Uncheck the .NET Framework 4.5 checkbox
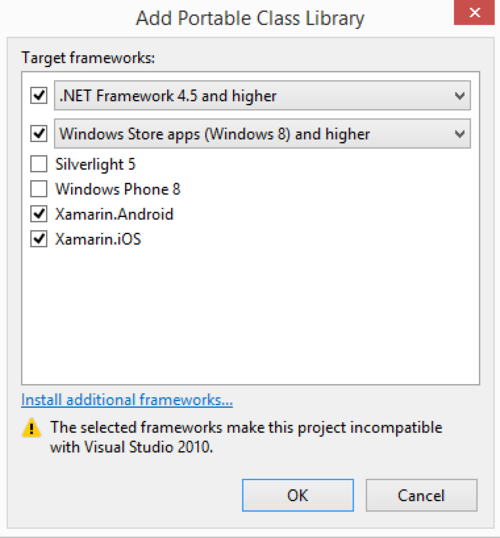Screen dimensions: 500x538 (x=38, y=95)
